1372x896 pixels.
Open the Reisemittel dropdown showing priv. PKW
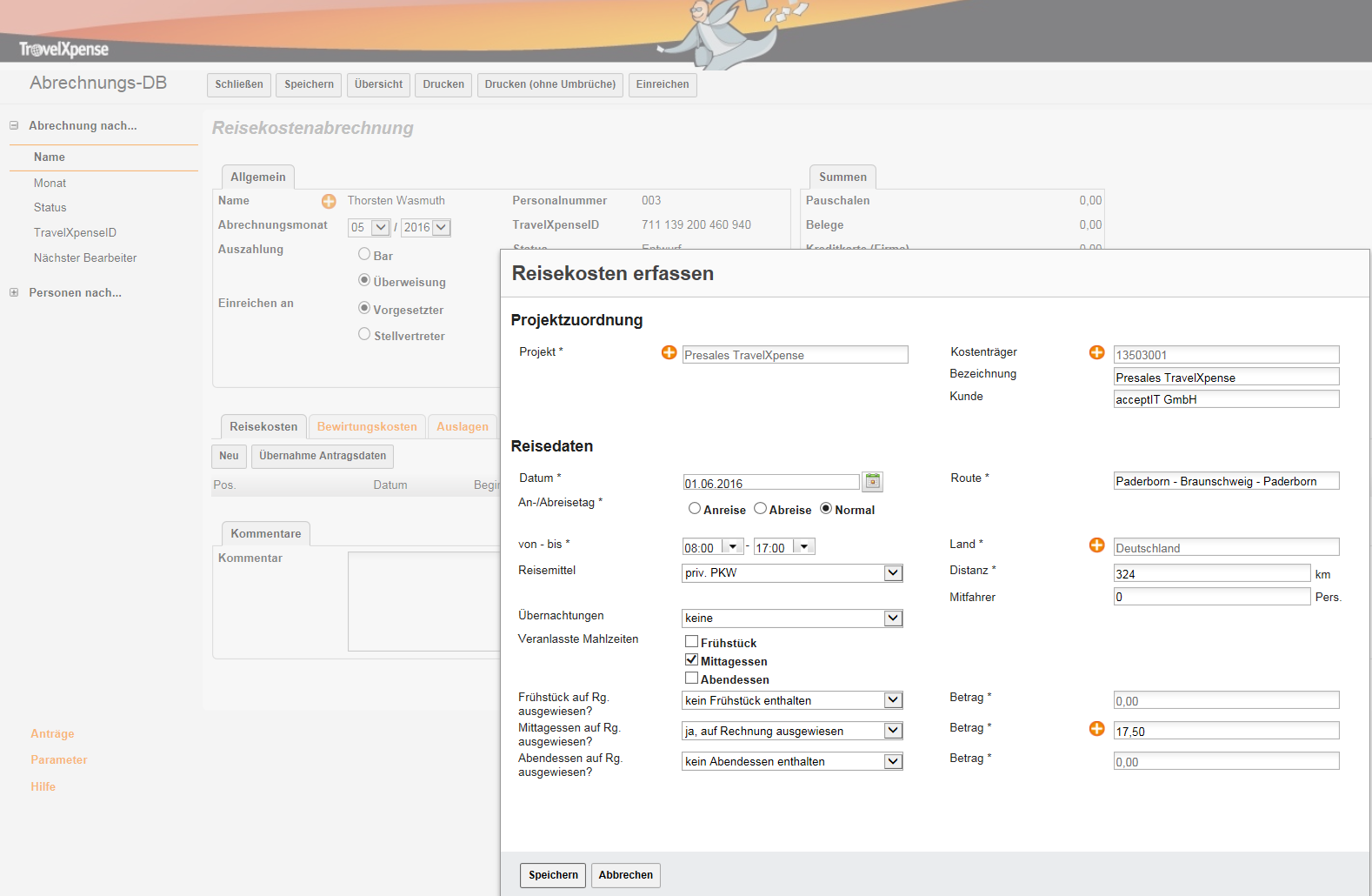click(792, 572)
